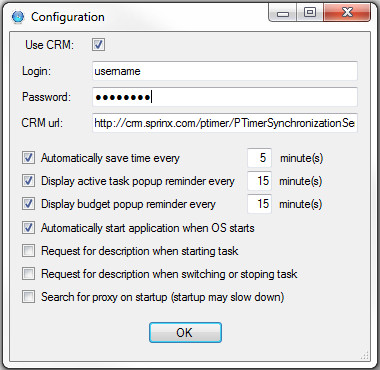Check Request for description when switching task
The height and width of the screenshot is (370, 380).
click(28, 274)
